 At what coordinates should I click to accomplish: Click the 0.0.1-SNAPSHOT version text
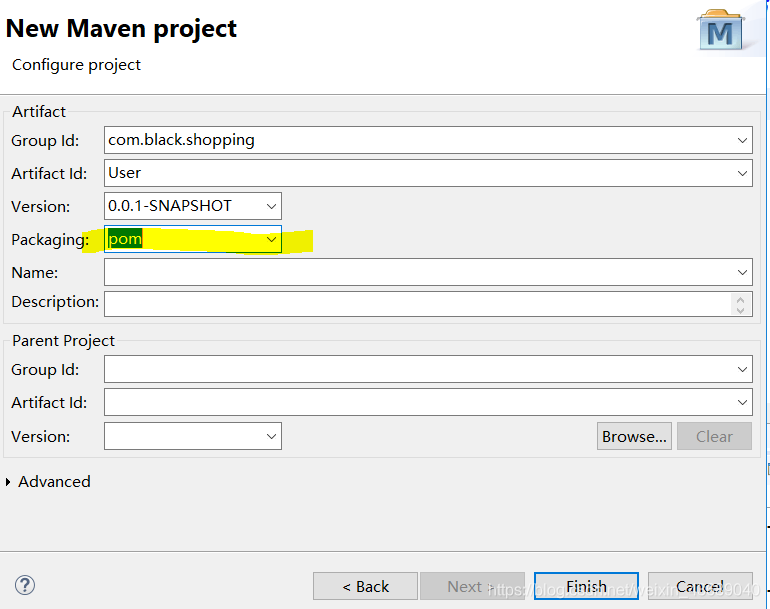169,206
